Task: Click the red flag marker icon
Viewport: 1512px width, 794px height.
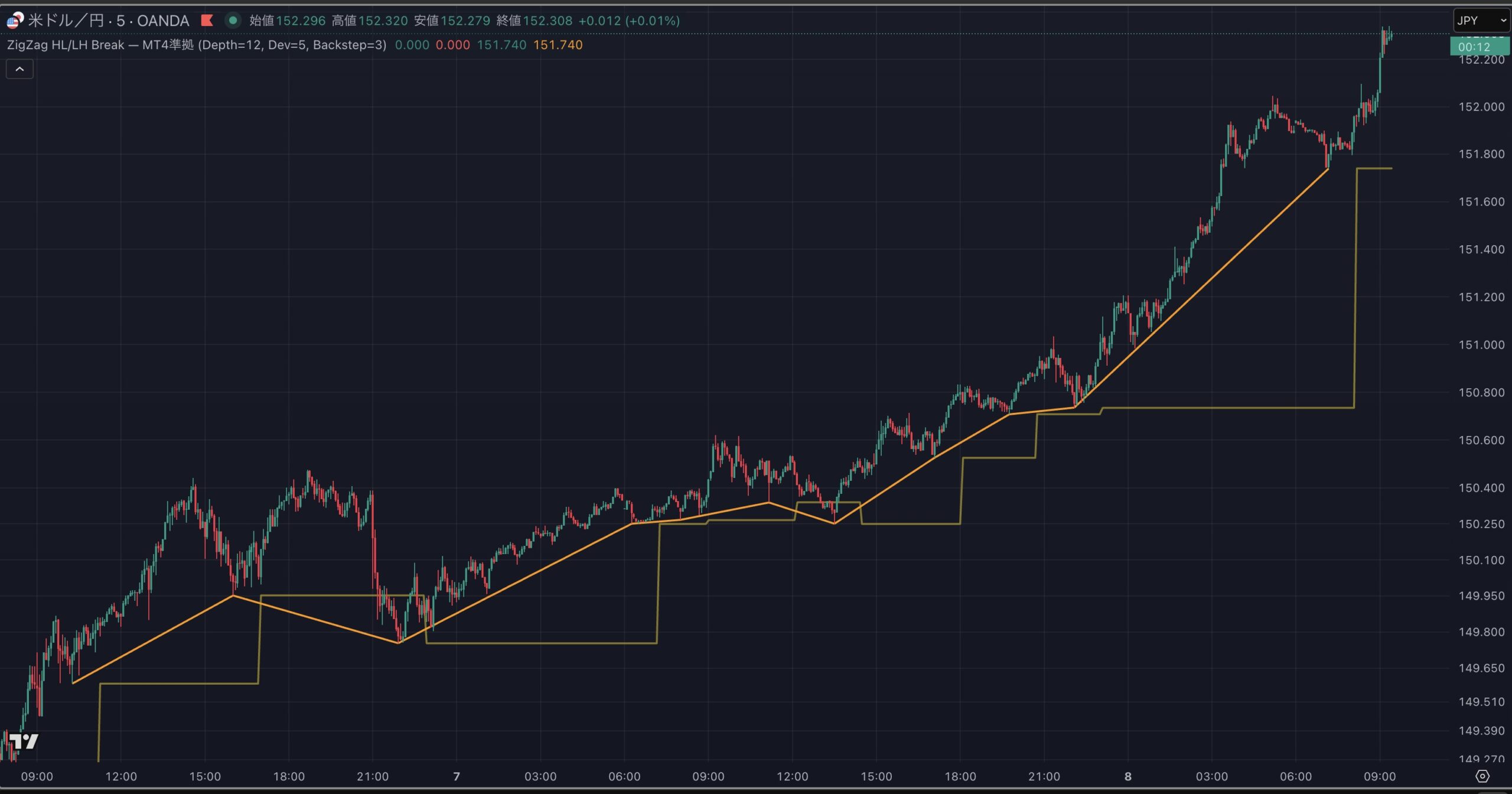Action: pyautogui.click(x=207, y=21)
